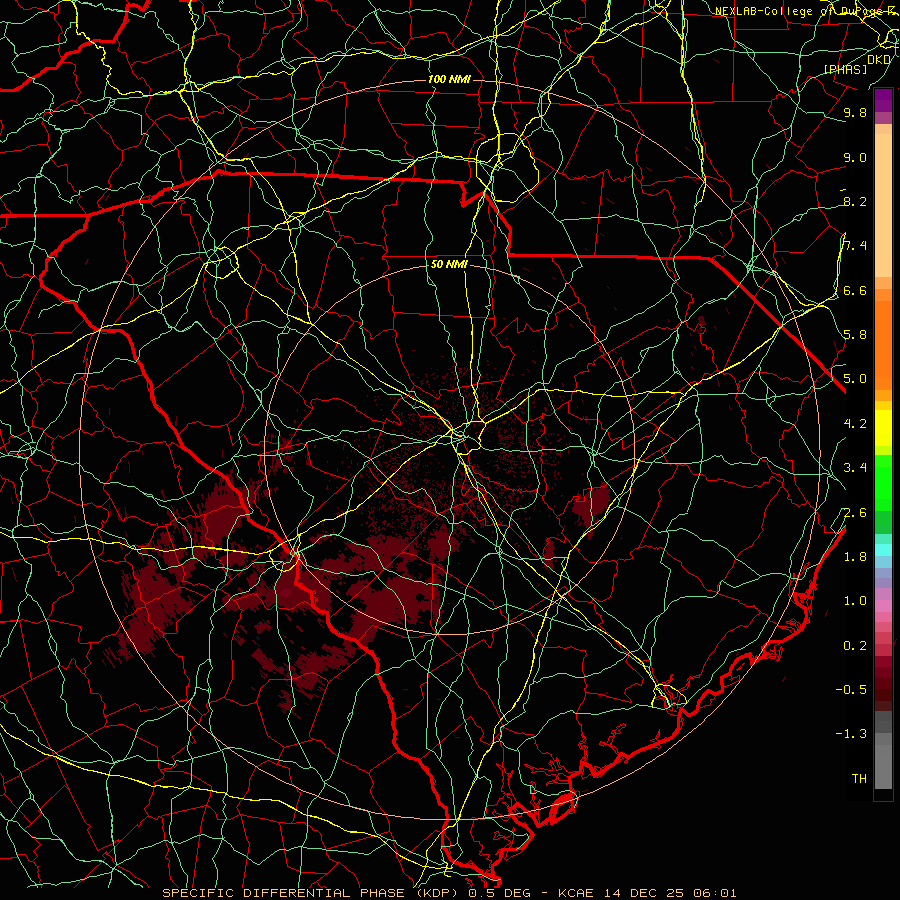Click the gray segment at the scale bottom
Viewport: 900px width, 900px height.
tap(883, 767)
